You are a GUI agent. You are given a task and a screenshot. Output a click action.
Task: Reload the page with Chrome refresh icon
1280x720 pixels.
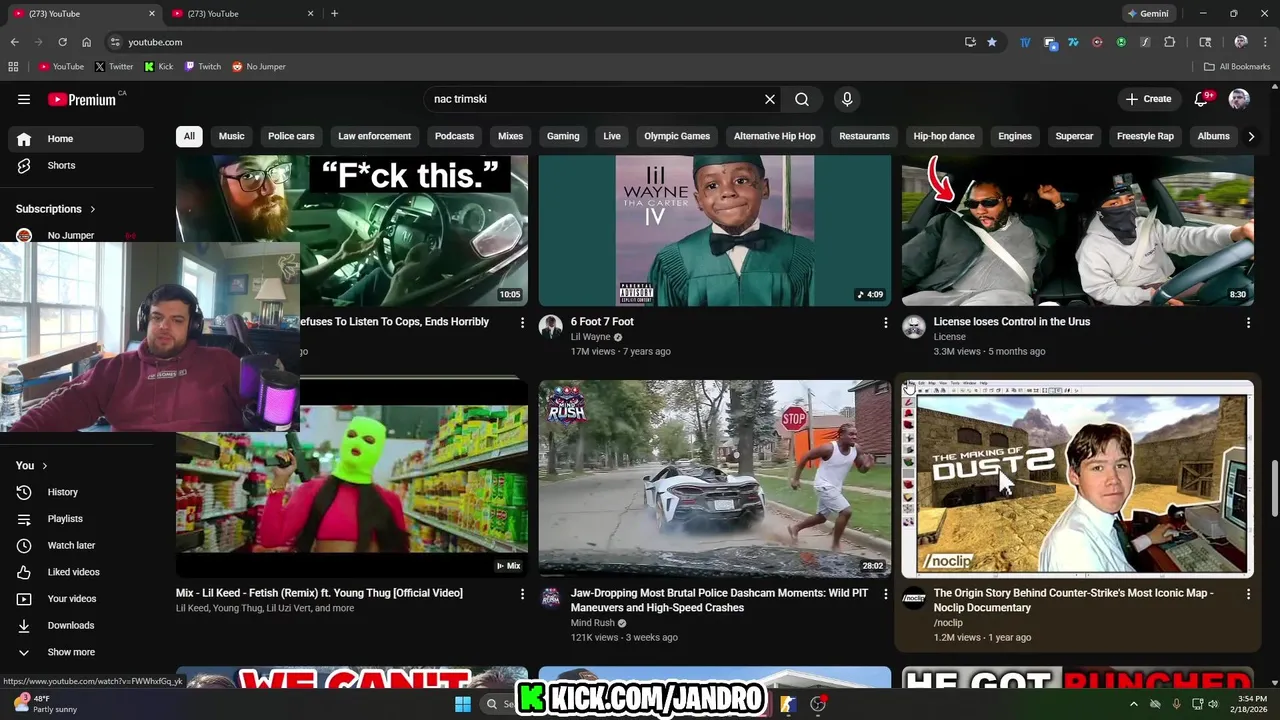click(x=62, y=42)
